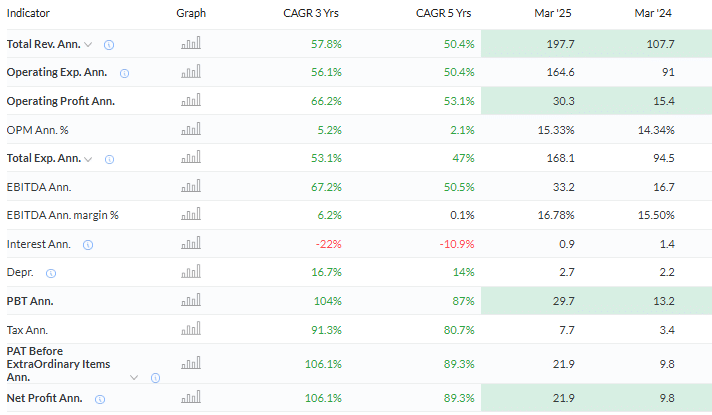Sort by the CAGR 3 Yrs column header

tap(313, 13)
